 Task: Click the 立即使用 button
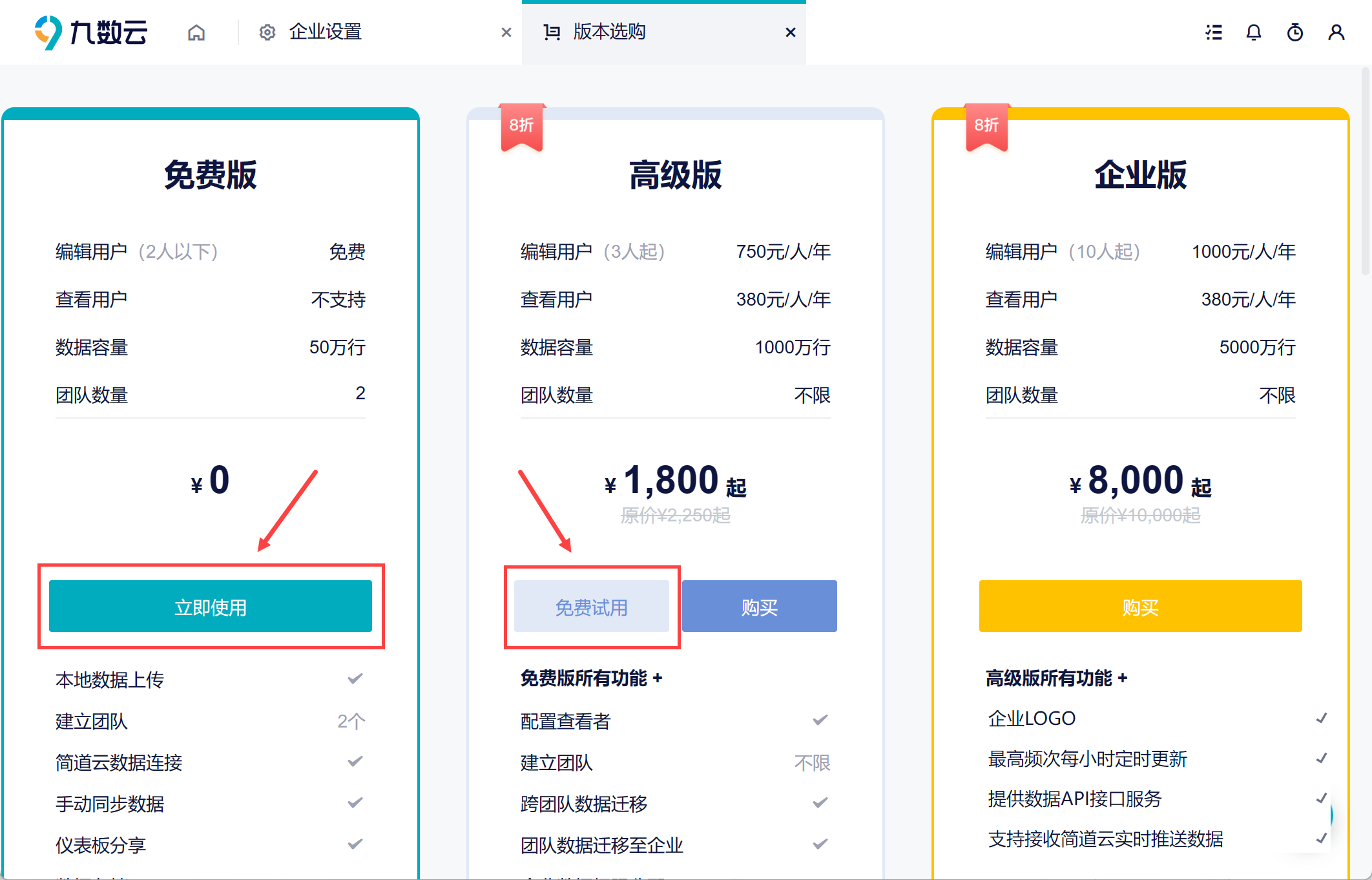coord(211,607)
